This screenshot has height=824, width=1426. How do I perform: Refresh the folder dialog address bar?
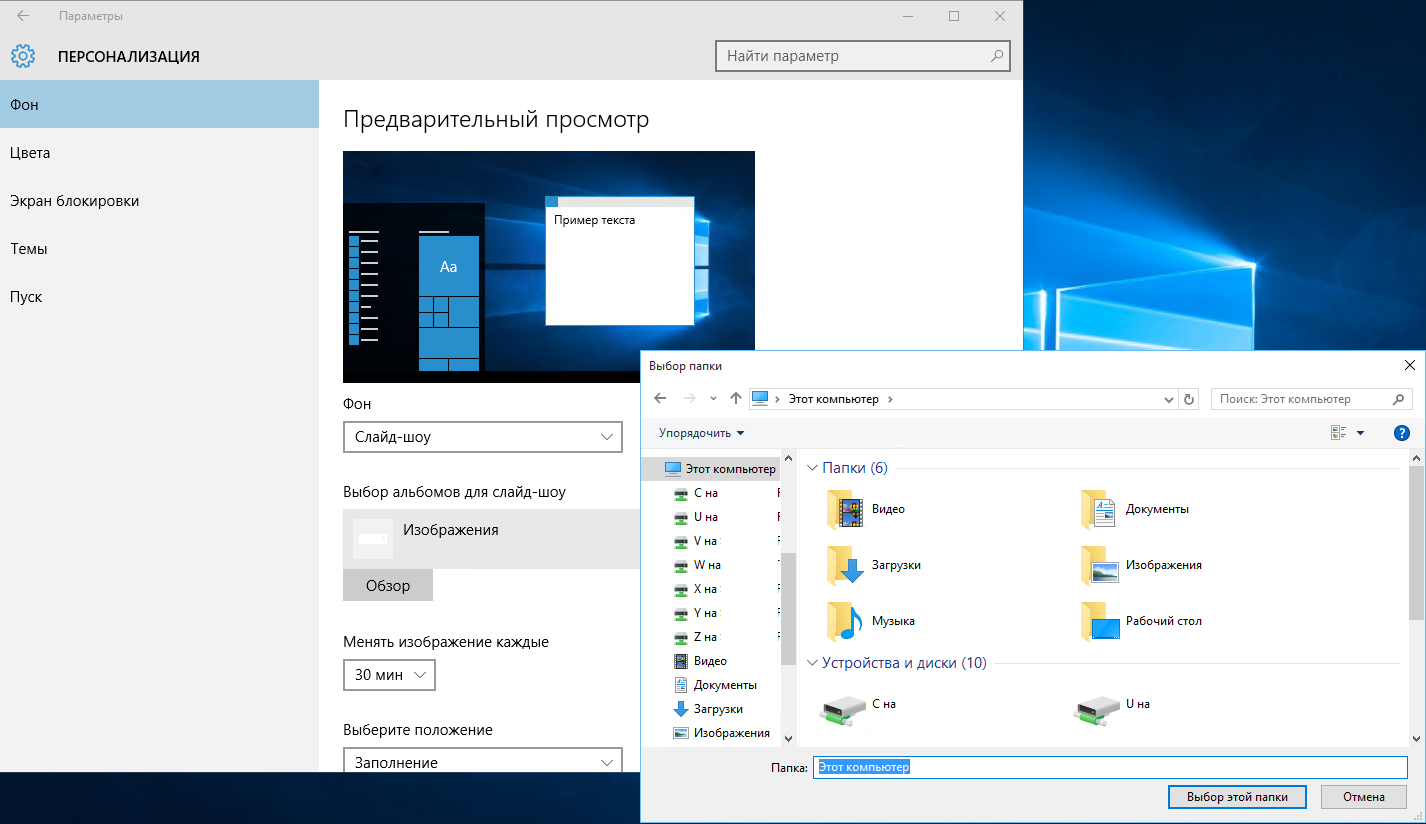point(1189,399)
